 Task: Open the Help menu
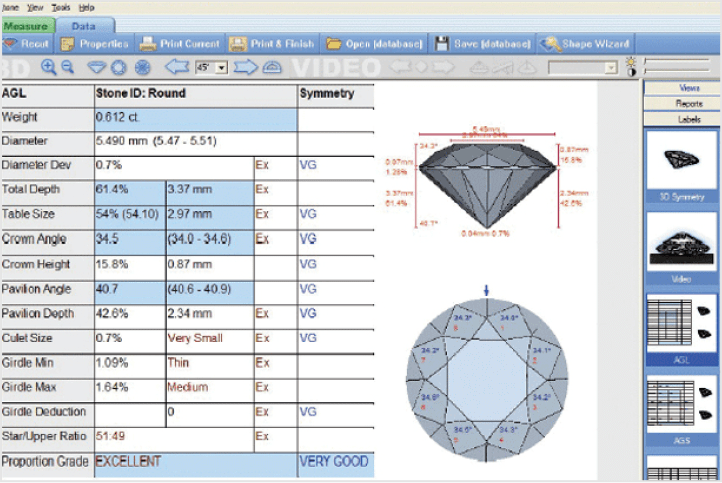click(x=86, y=6)
